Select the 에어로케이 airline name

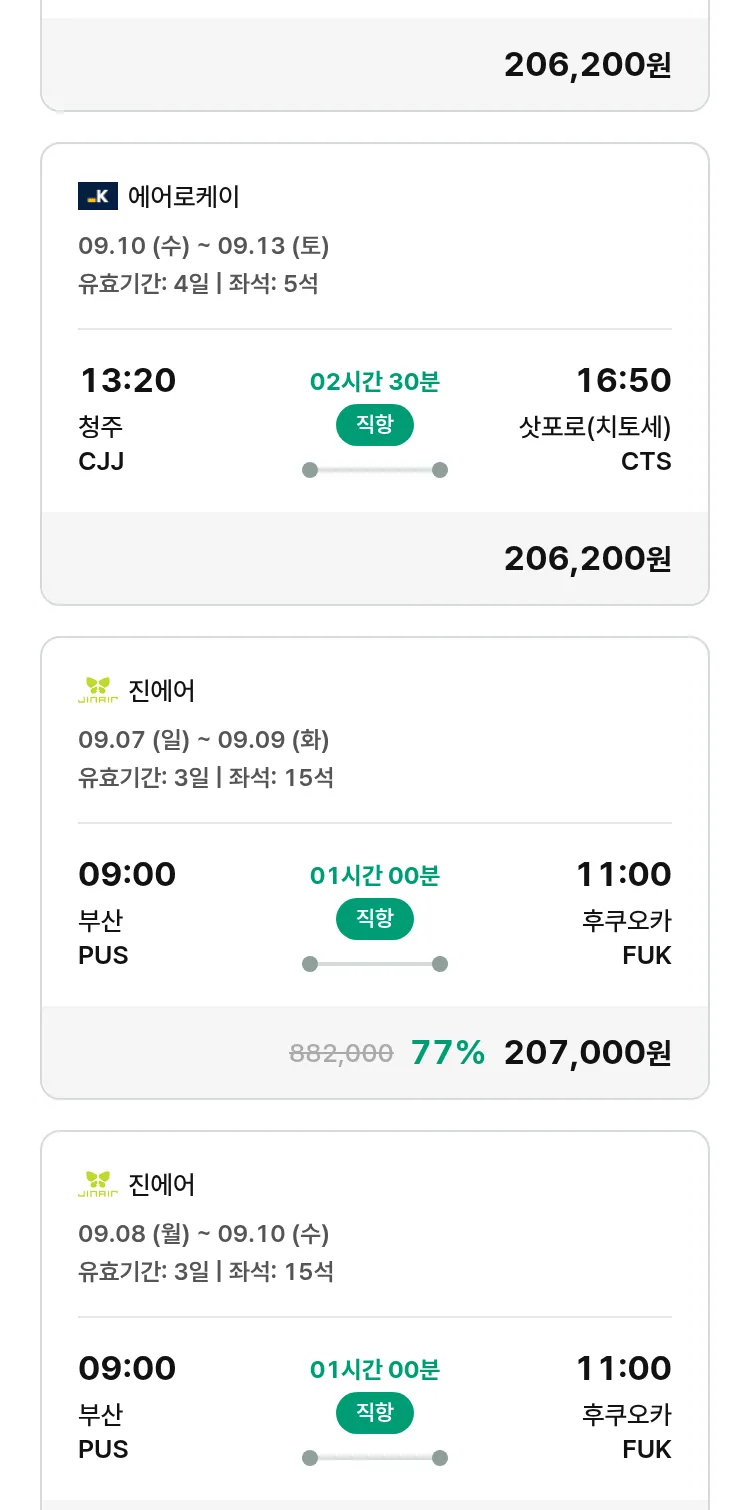pyautogui.click(x=184, y=196)
